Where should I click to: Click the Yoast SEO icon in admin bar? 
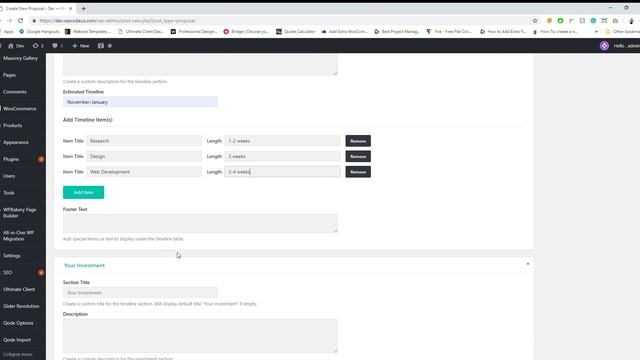coord(101,46)
